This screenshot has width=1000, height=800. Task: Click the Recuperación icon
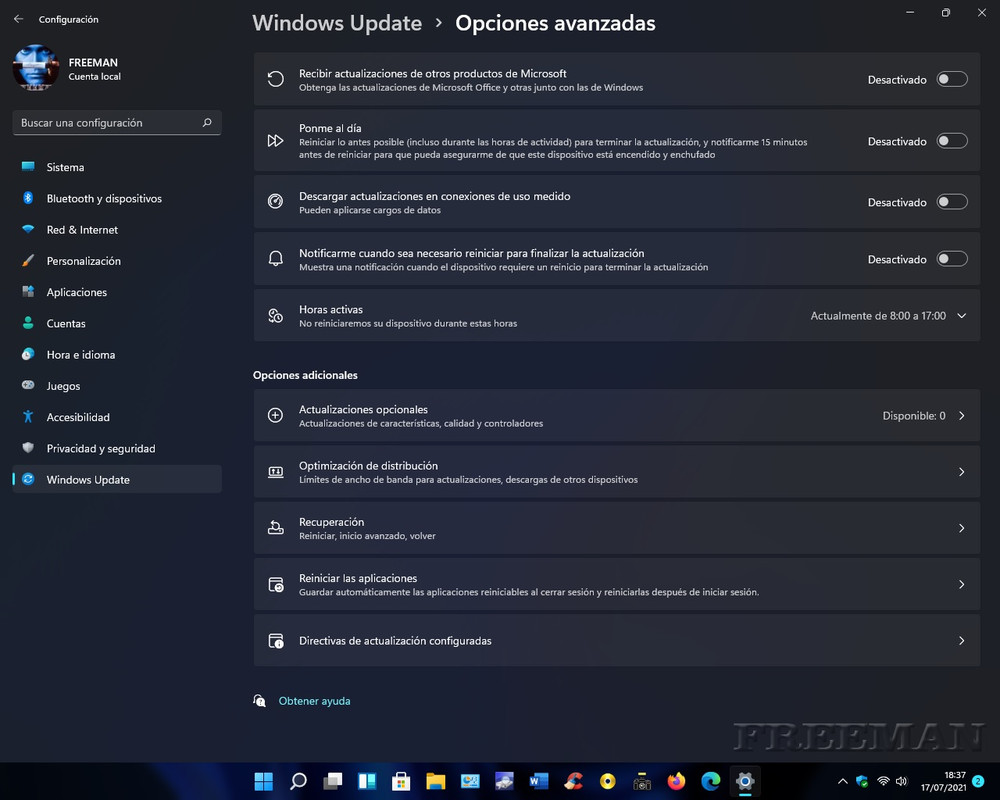276,528
